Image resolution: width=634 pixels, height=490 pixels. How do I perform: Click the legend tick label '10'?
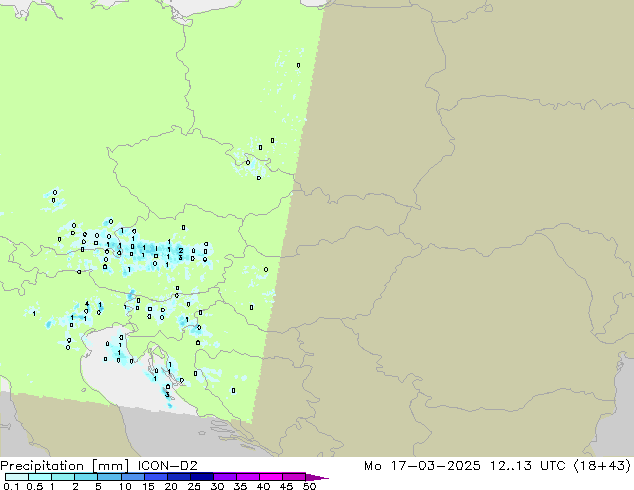(x=125, y=486)
